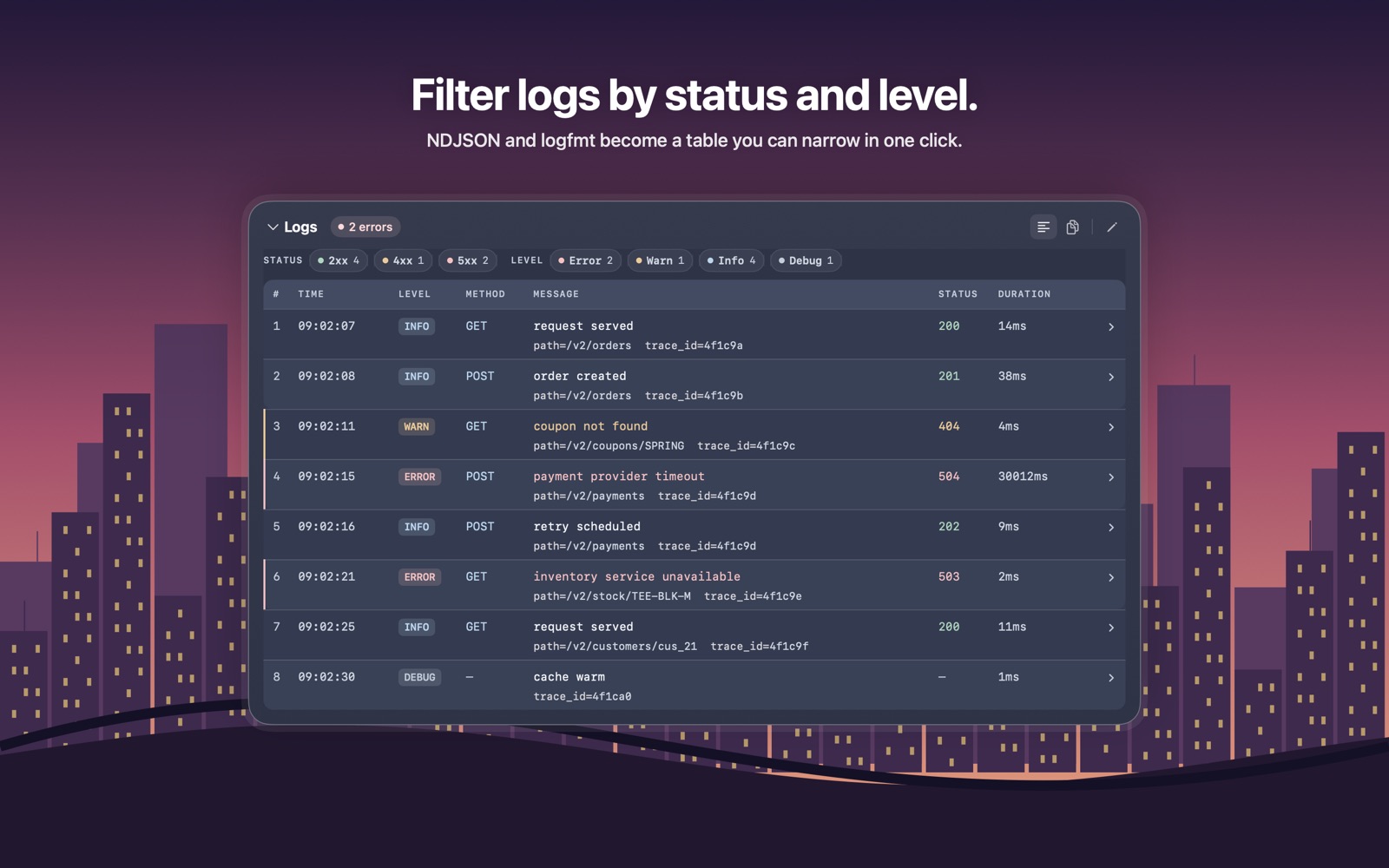Click status code 404
Viewport: 1389px width, 868px height.
point(949,426)
